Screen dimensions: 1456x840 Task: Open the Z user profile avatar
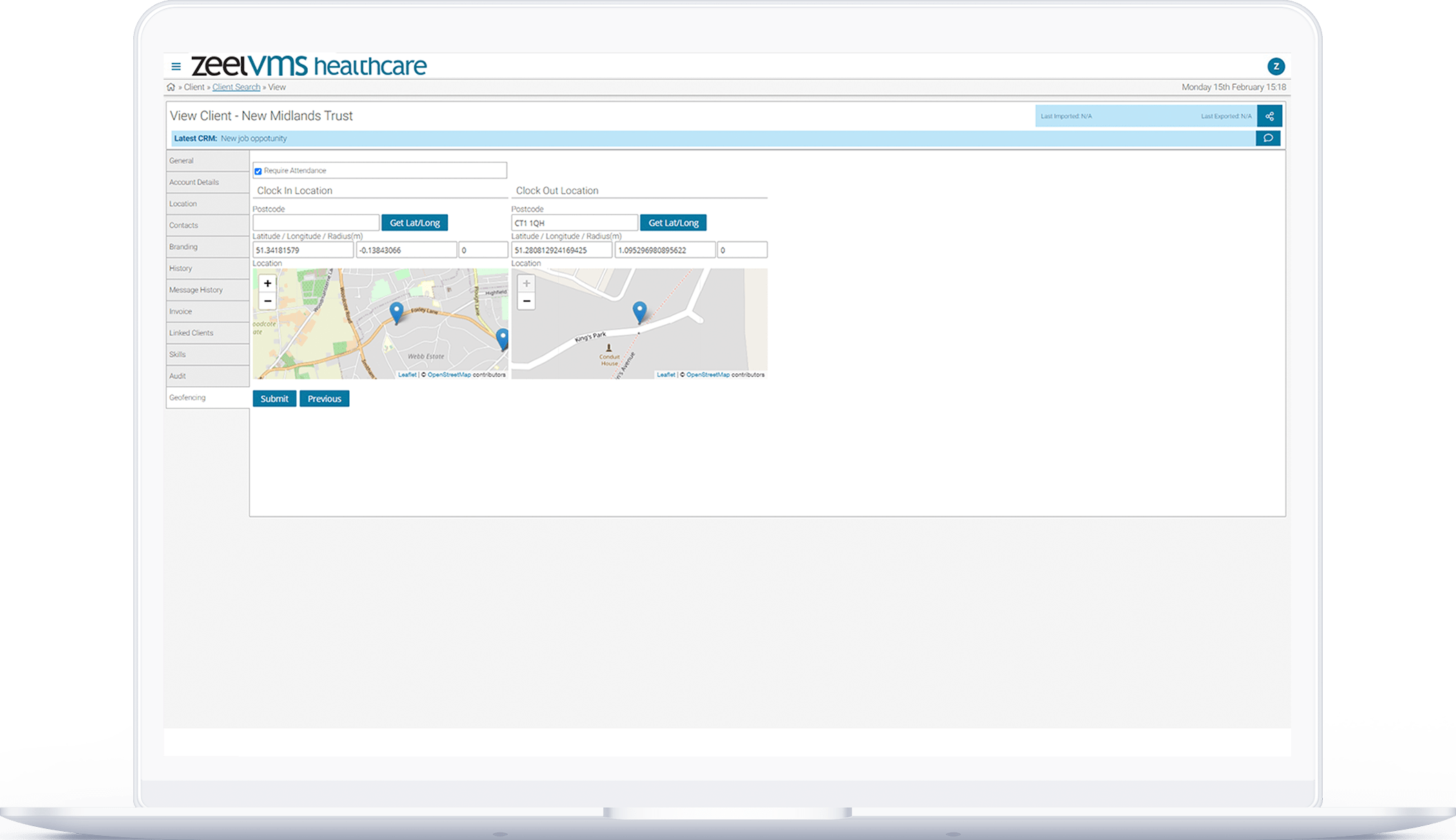1275,66
